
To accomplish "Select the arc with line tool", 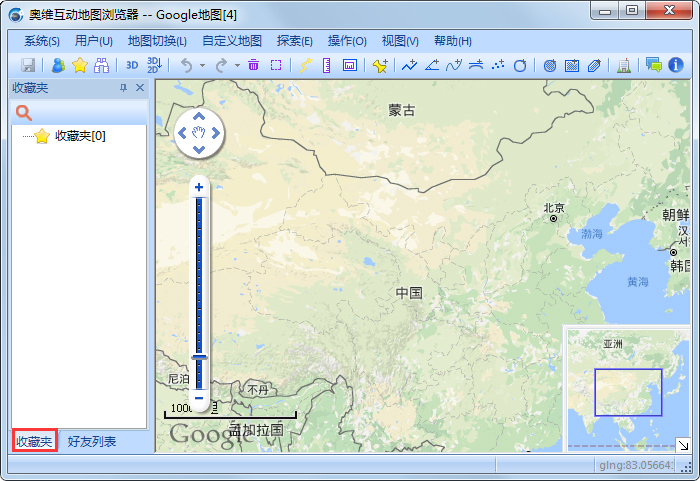I will coord(476,65).
